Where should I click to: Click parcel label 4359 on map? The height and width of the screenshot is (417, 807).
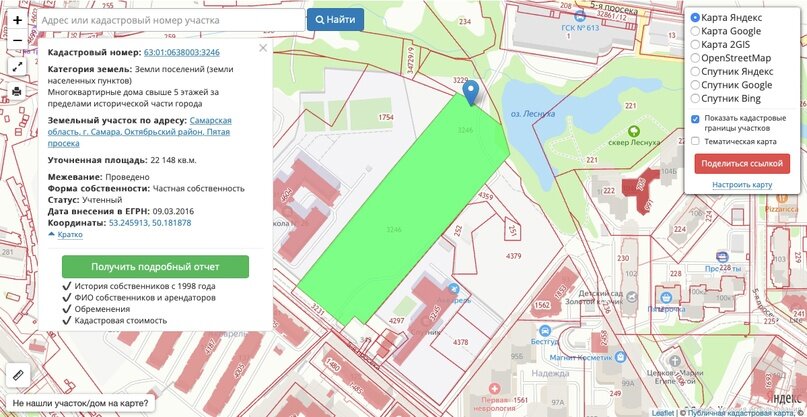coord(485,196)
